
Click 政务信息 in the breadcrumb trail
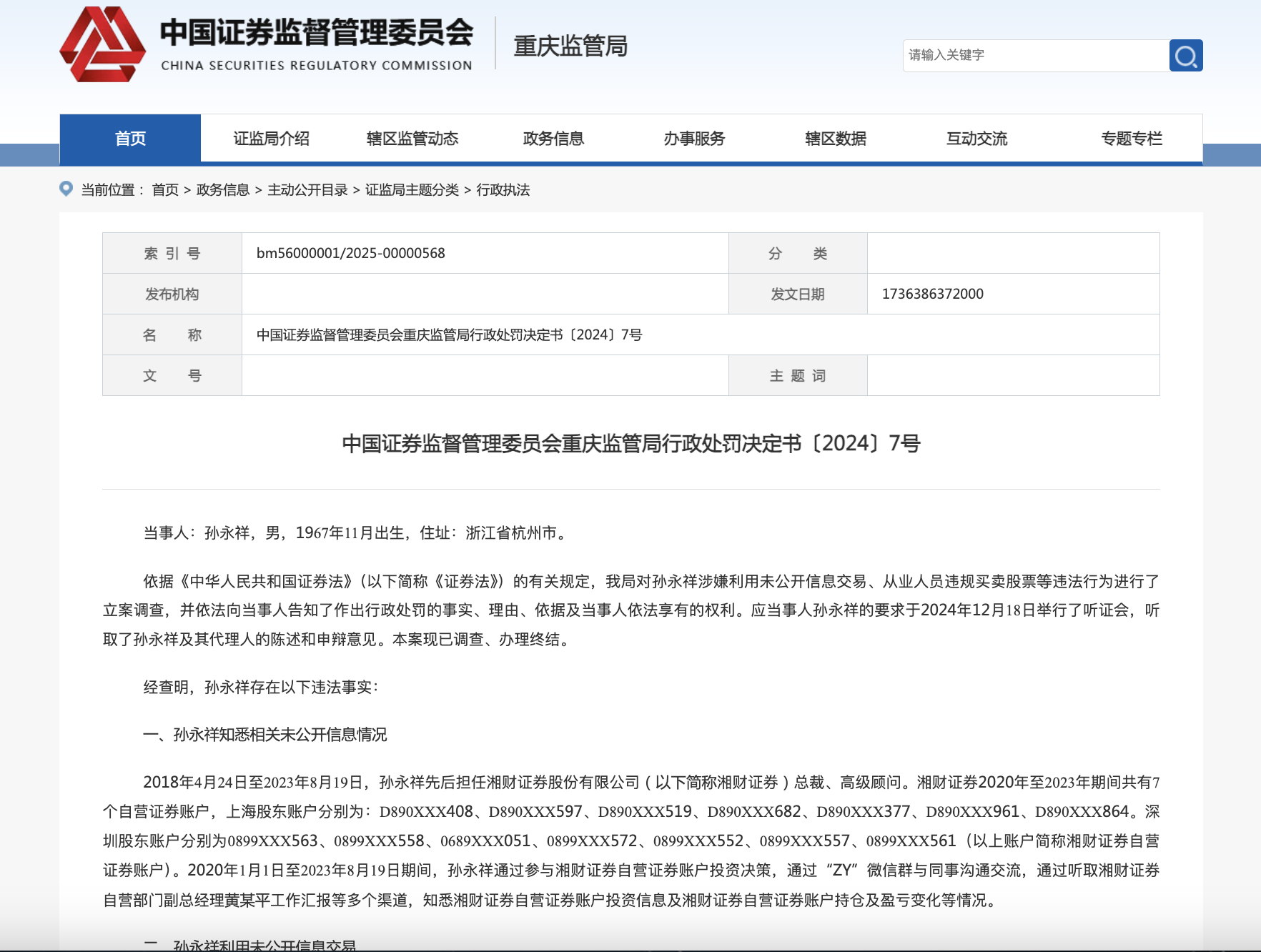coord(224,190)
